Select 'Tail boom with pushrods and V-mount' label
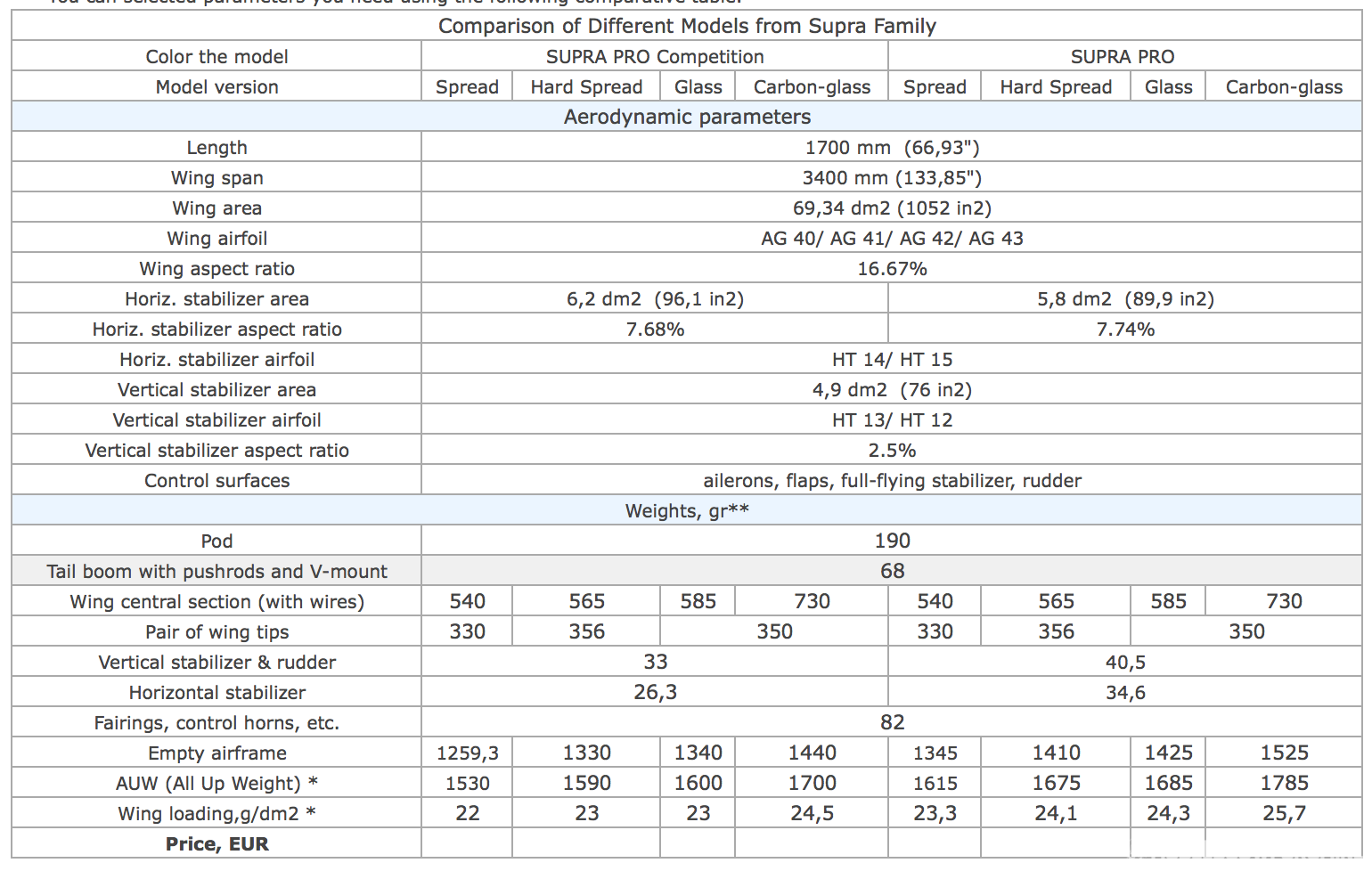This screenshot has width=1372, height=871. [x=216, y=571]
